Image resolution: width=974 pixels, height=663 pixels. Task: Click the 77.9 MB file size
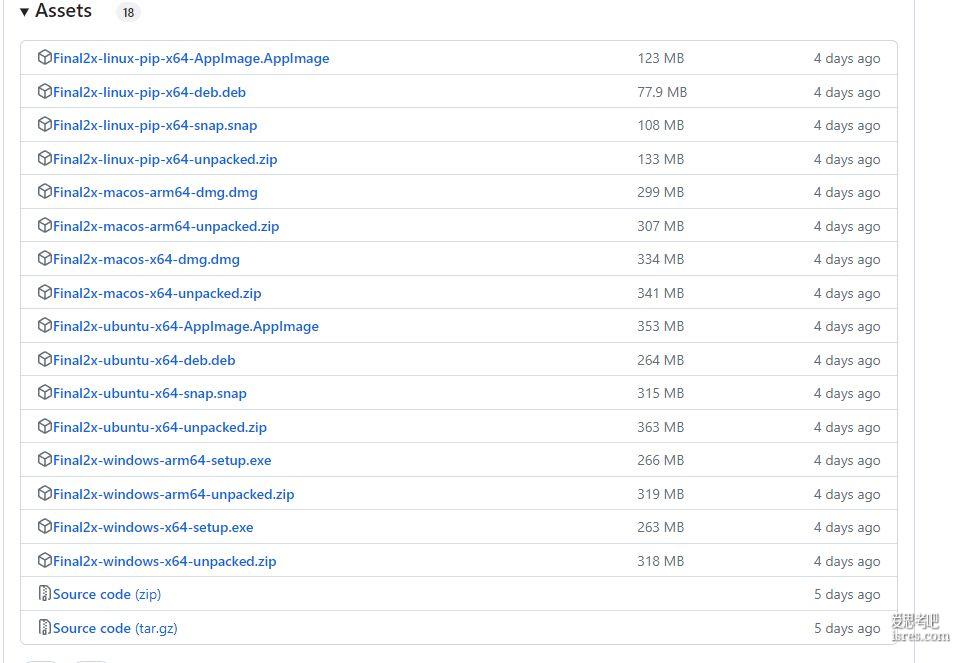[662, 93]
